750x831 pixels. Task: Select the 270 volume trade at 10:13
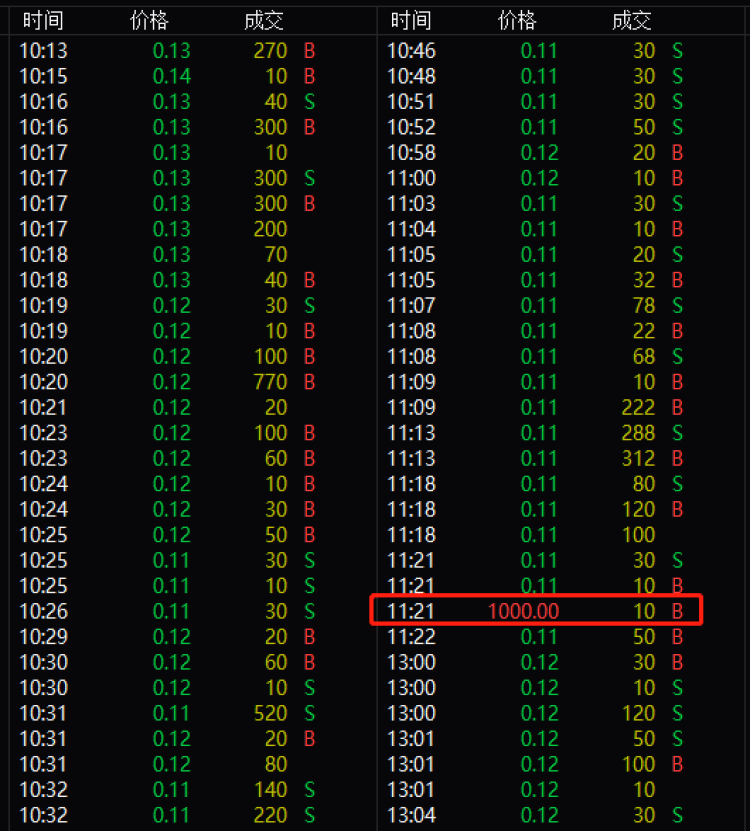point(270,50)
